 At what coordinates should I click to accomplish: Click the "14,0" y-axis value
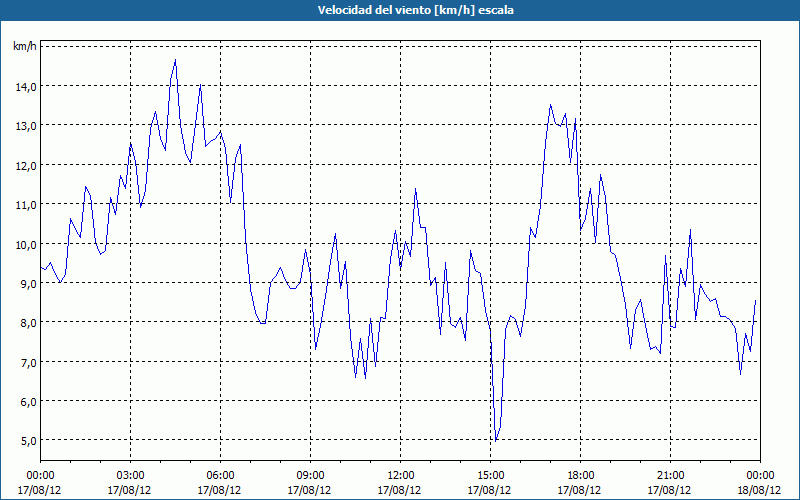pyautogui.click(x=26, y=86)
